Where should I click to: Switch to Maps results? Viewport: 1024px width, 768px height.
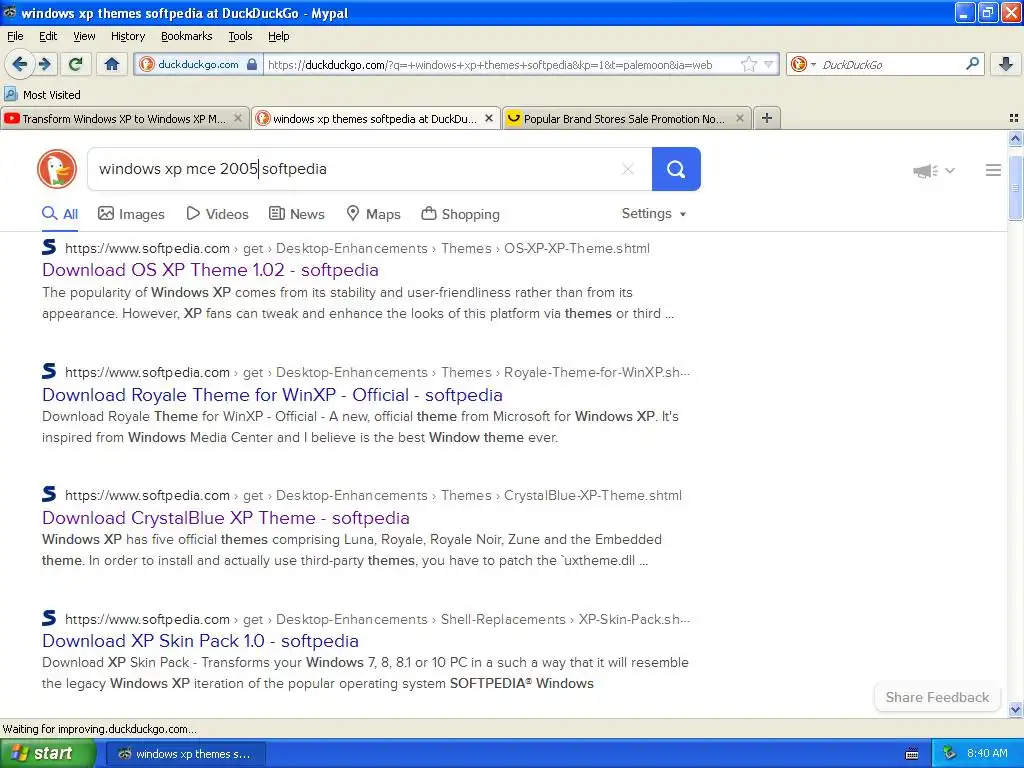374,214
